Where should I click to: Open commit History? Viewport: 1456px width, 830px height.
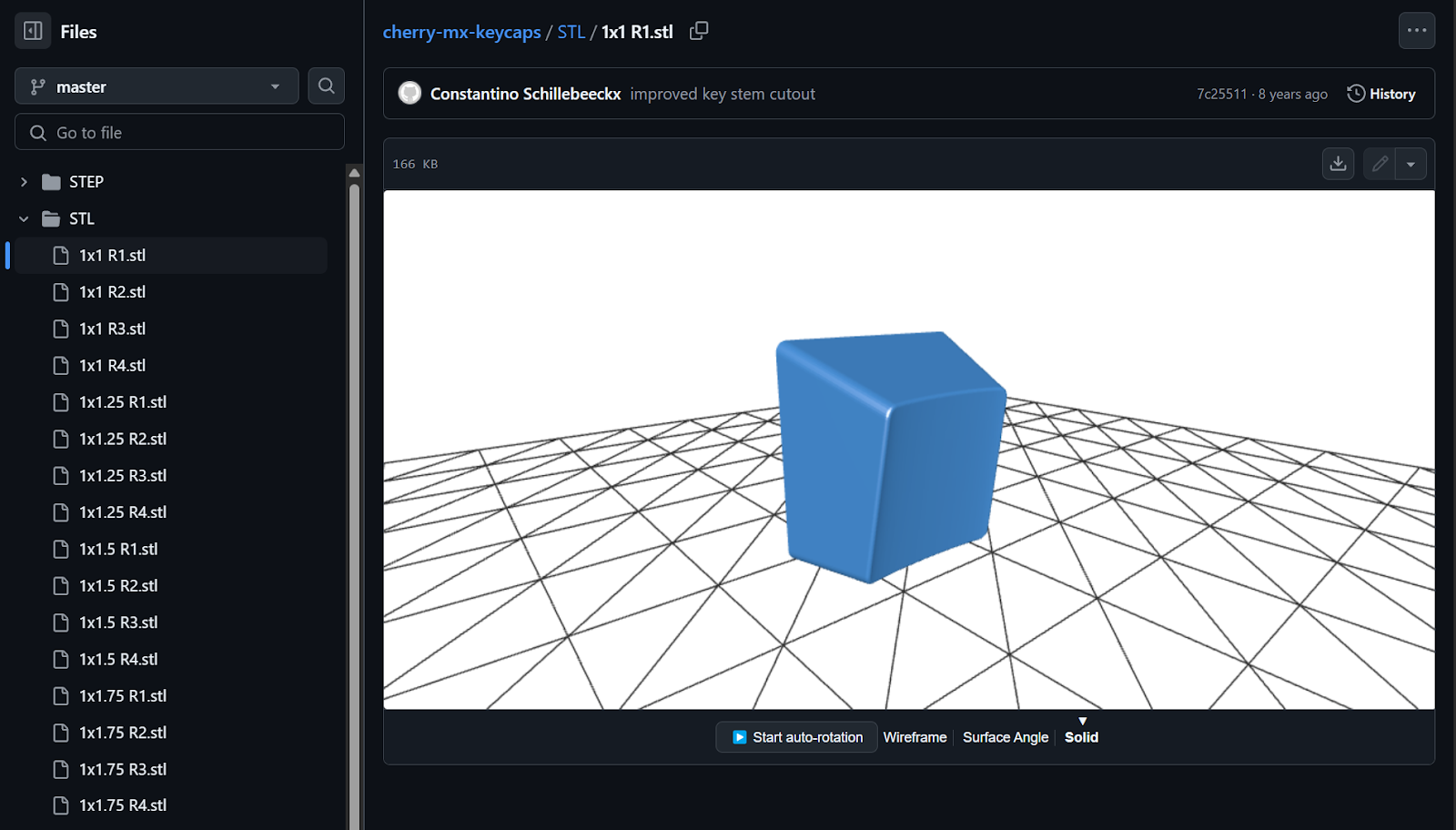point(1381,94)
